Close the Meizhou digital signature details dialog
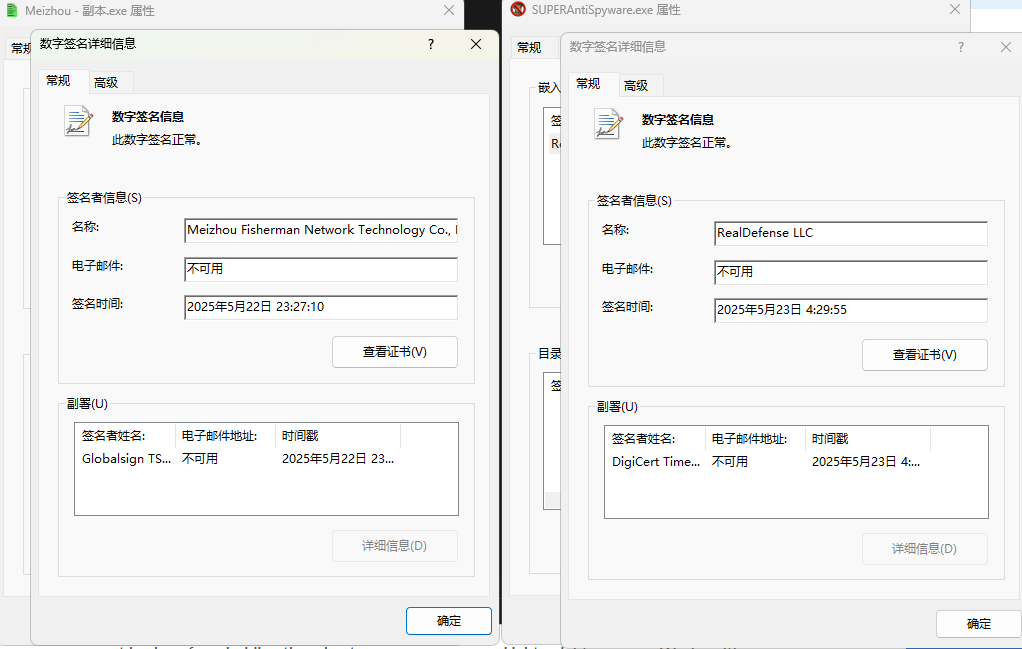 point(476,44)
